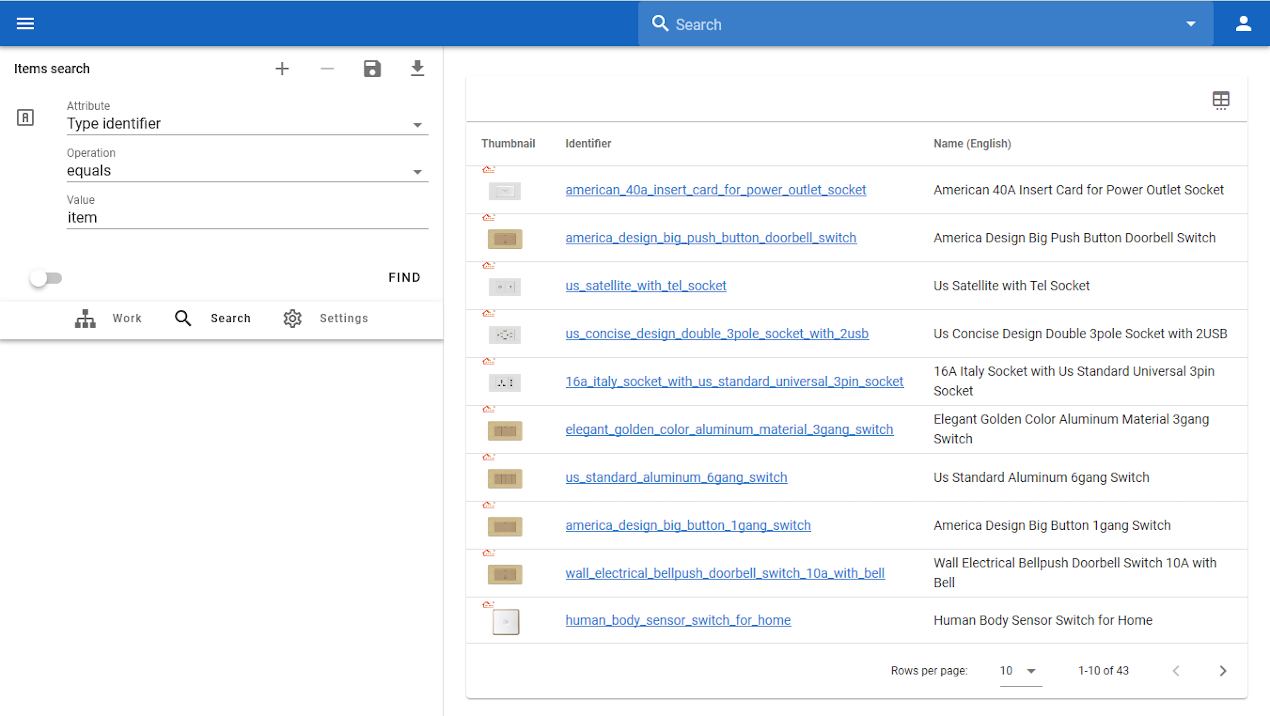Screen dimensions: 1270x716
Task: Click name cell Us Standard Aluminum 6gang Switch
Action: click(x=1041, y=478)
